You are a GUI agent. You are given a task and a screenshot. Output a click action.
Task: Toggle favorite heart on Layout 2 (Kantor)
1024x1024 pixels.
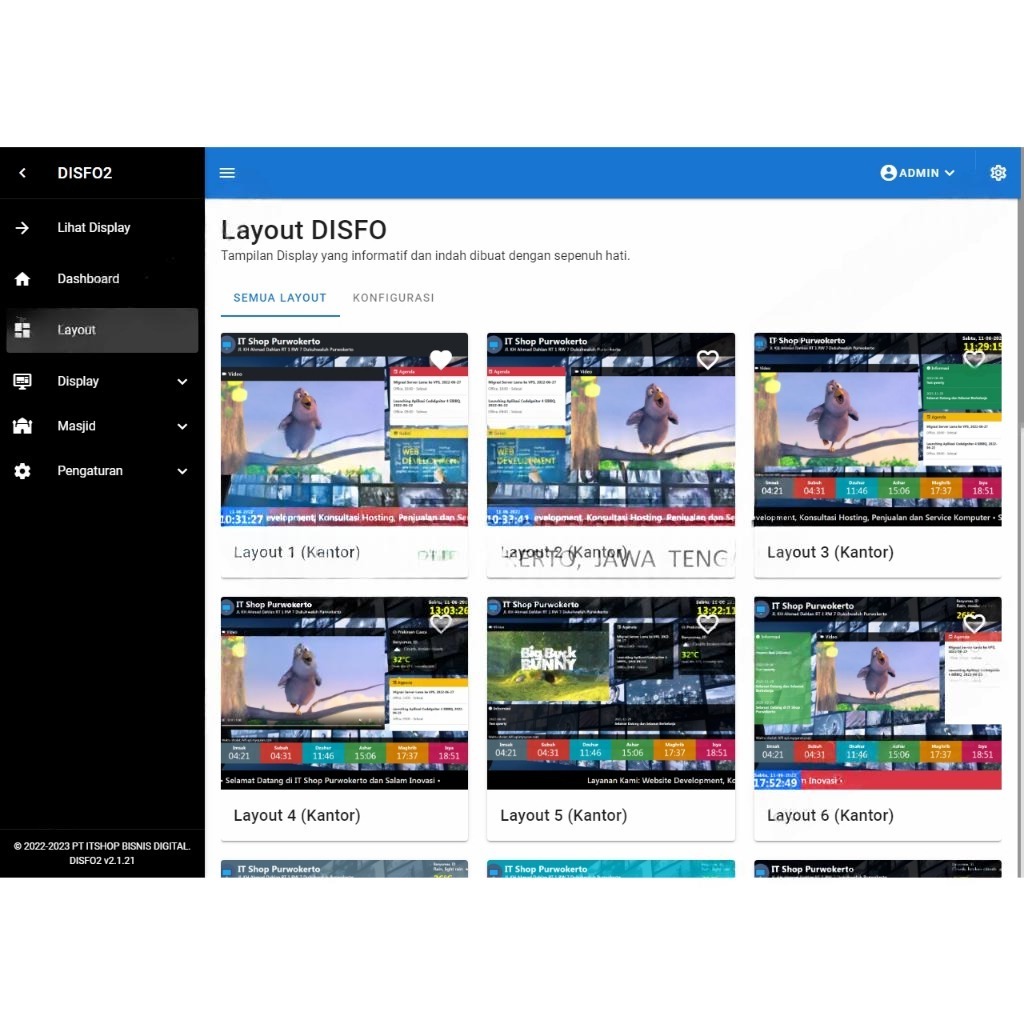708,359
